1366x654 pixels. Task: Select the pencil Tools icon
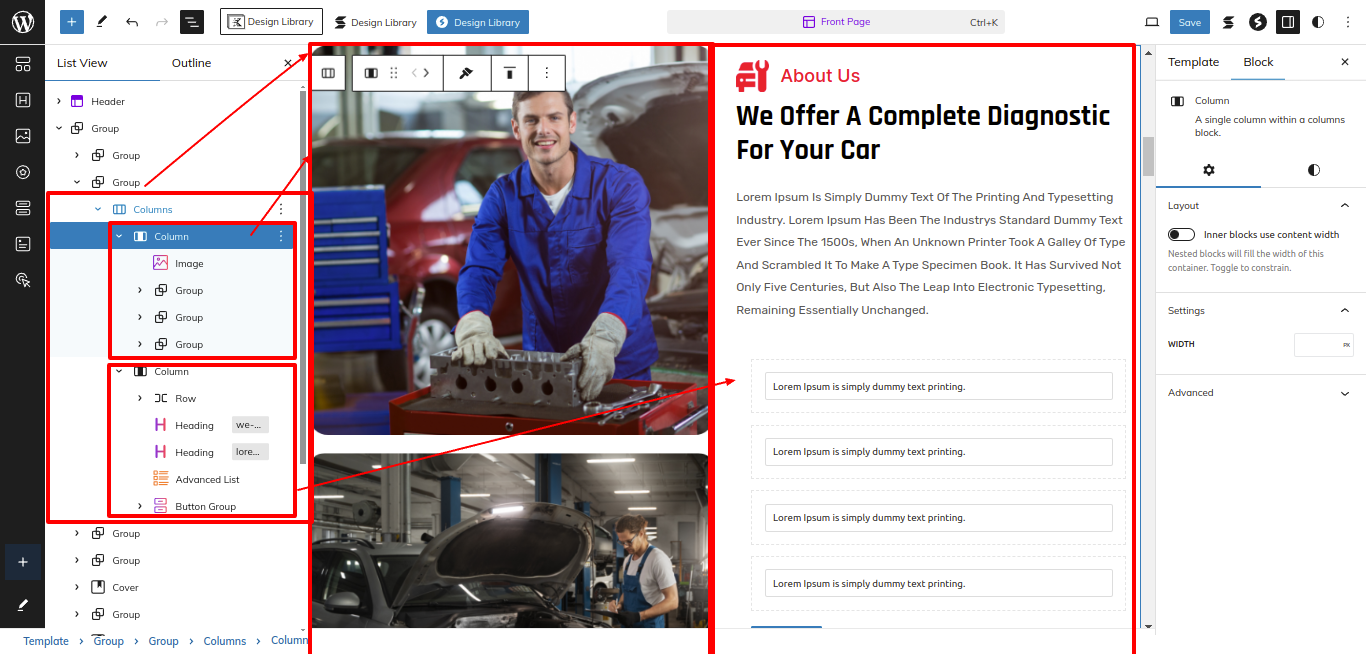click(x=102, y=21)
